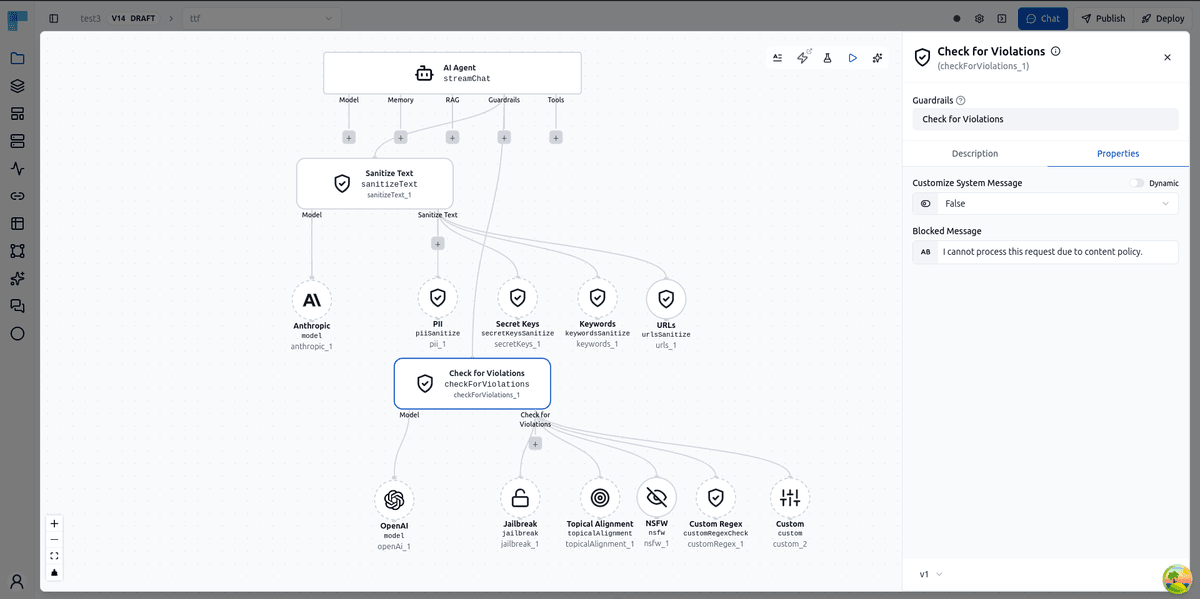The image size is (1200, 599).
Task: Open the settings gear in top bar
Action: (x=980, y=18)
